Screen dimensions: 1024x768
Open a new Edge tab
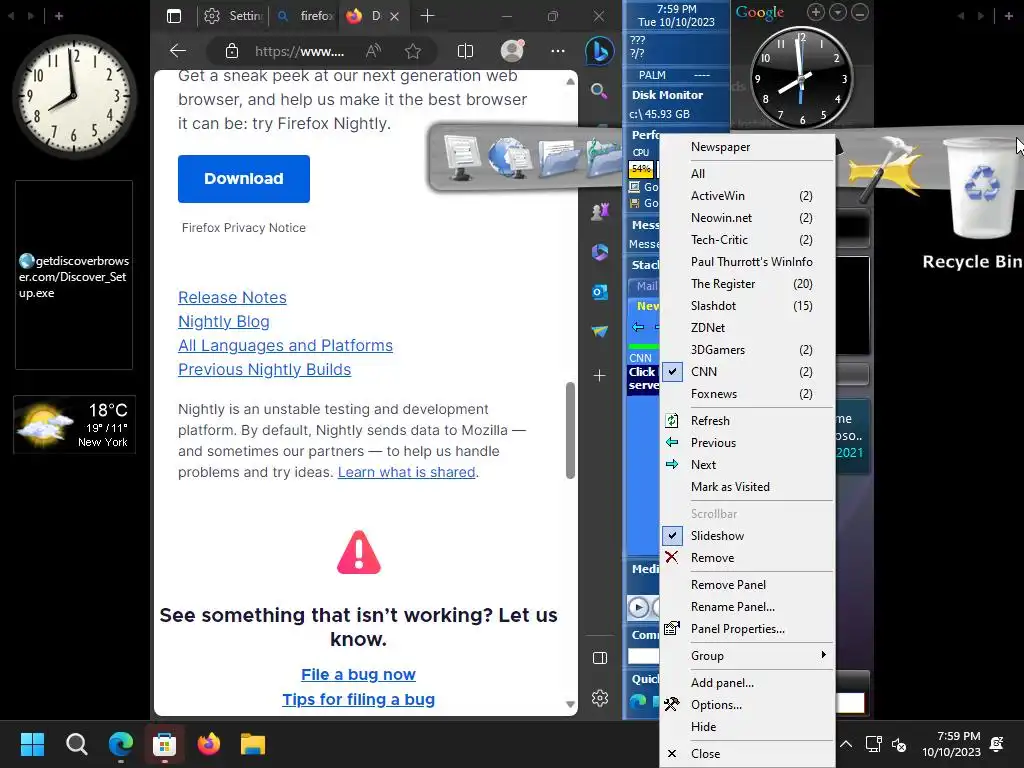tap(427, 16)
